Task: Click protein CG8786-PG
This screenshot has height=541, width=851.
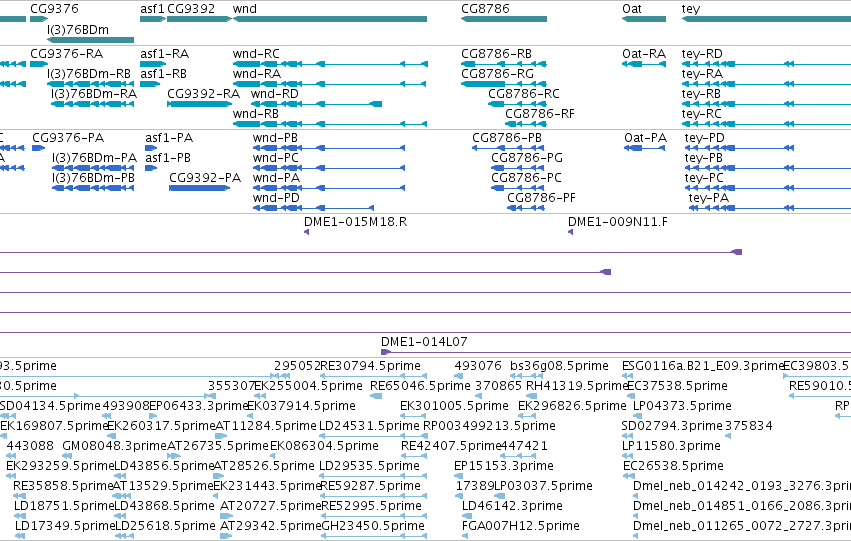Action: tap(527, 158)
